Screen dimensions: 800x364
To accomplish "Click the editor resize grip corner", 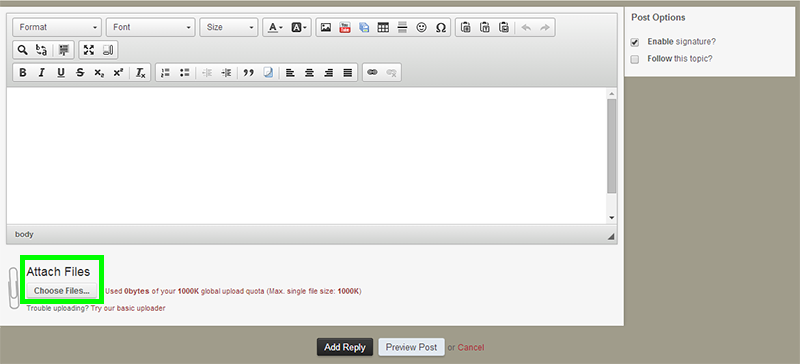I will click(x=611, y=236).
